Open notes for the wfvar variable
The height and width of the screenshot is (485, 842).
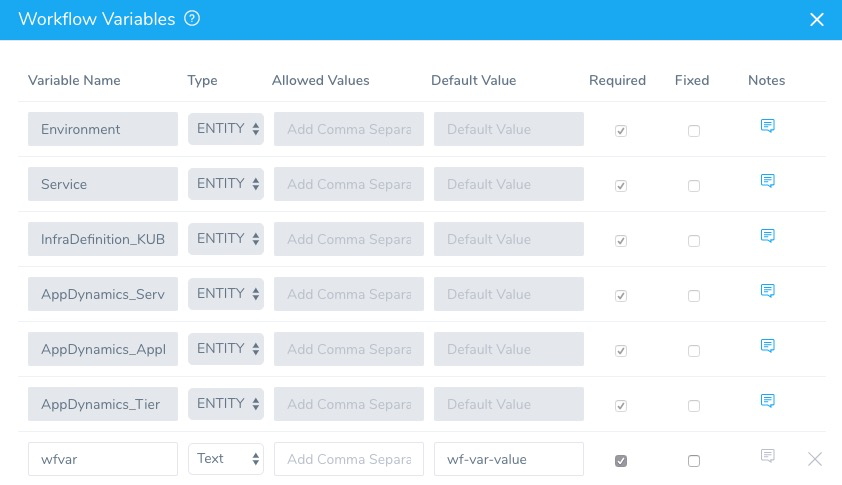click(x=767, y=456)
